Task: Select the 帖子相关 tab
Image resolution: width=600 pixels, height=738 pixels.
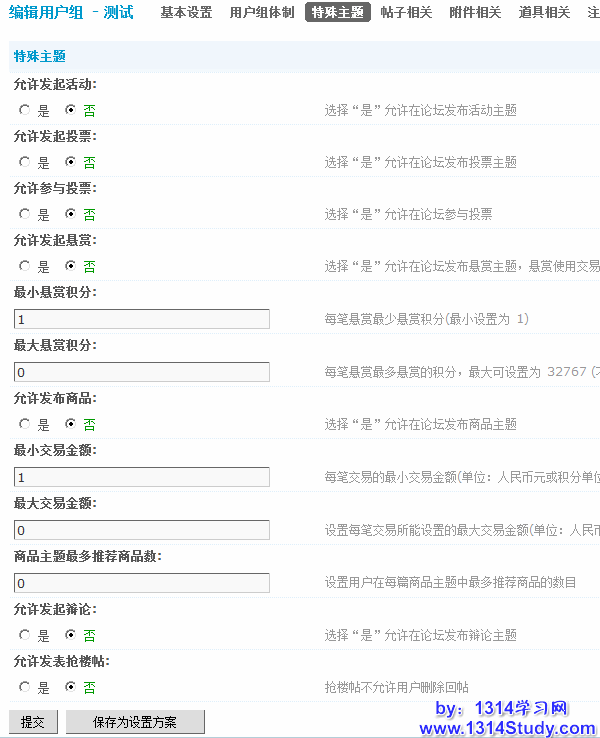Action: pyautogui.click(x=406, y=13)
